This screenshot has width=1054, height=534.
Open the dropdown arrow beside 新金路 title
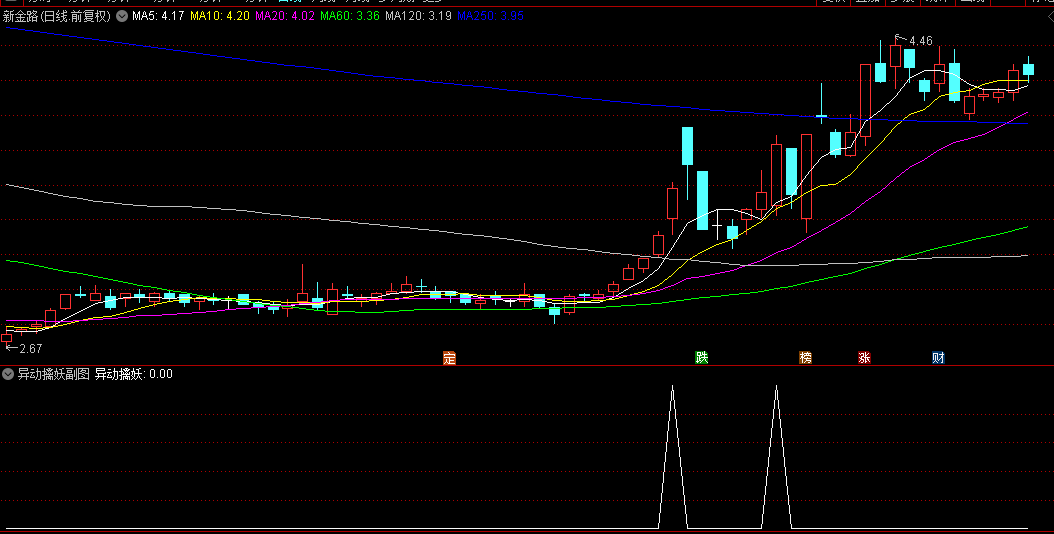coord(122,16)
